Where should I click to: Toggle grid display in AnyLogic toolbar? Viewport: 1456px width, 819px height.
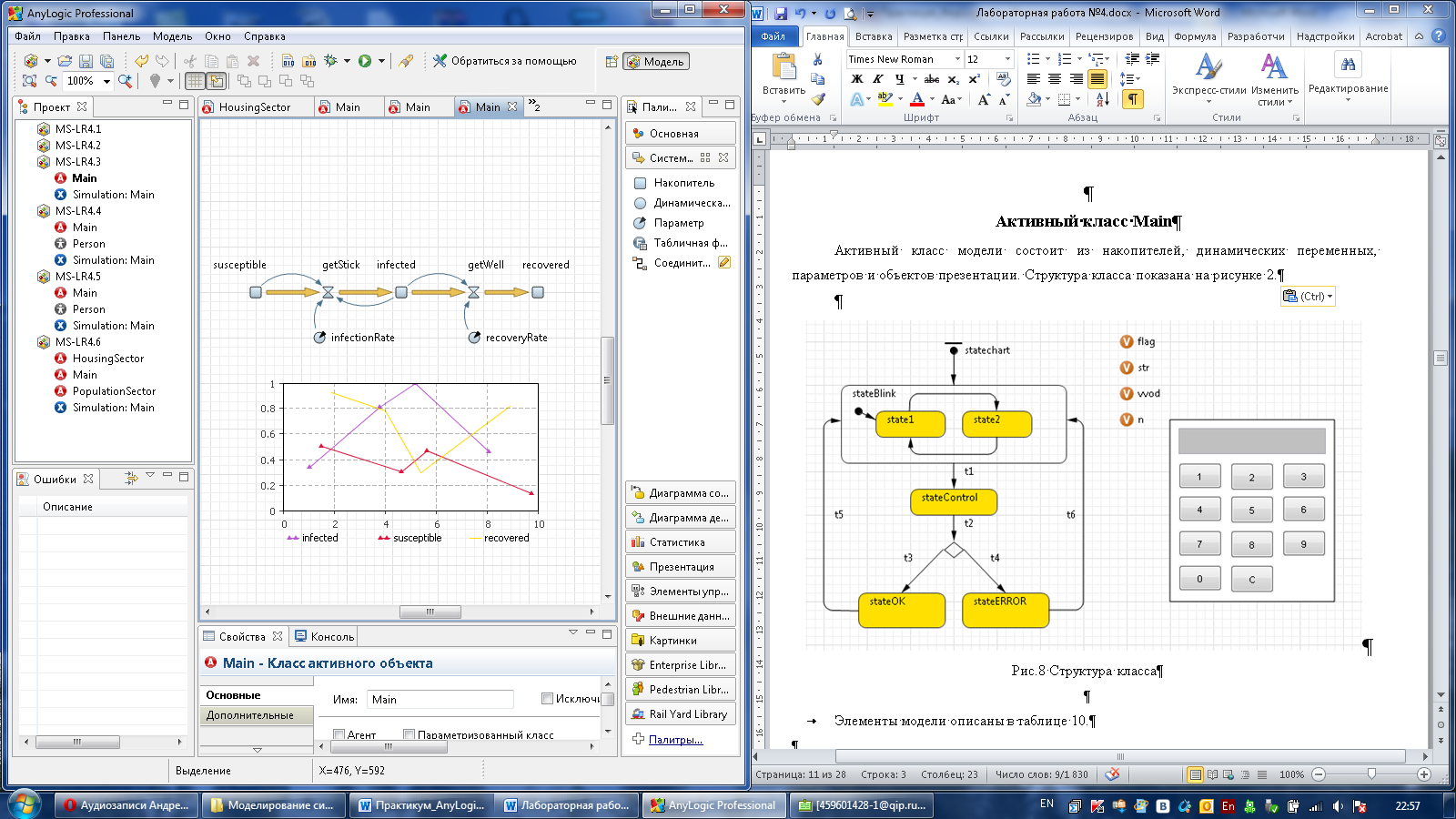pos(195,81)
